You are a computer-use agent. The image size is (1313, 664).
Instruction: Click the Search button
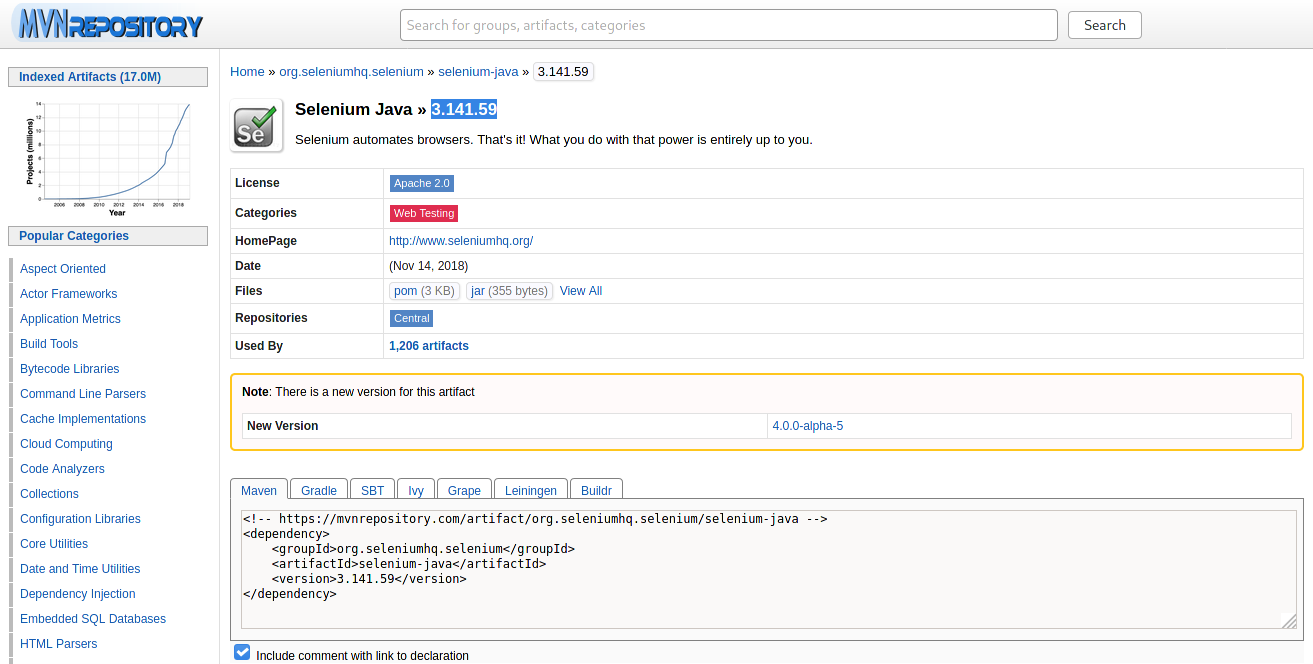click(x=1104, y=25)
